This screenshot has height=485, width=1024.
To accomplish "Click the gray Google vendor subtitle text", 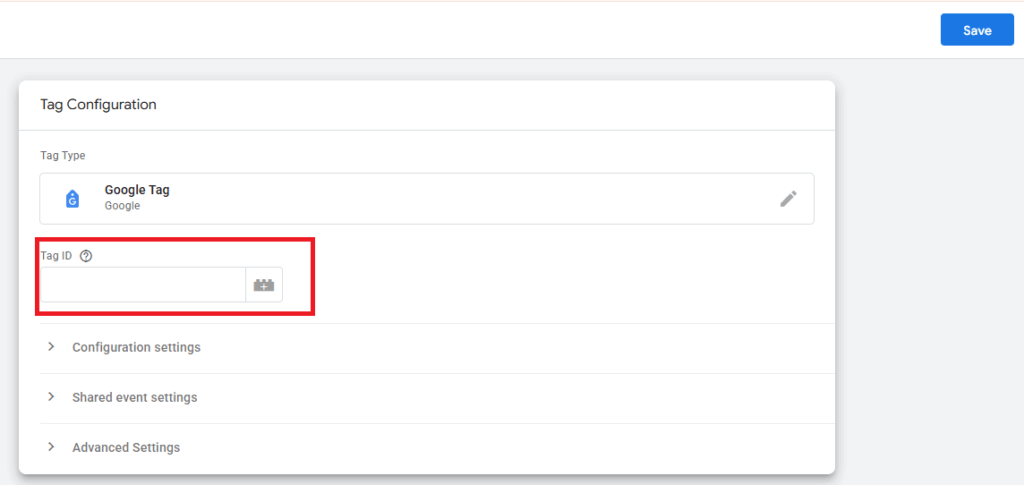I will tap(122, 206).
